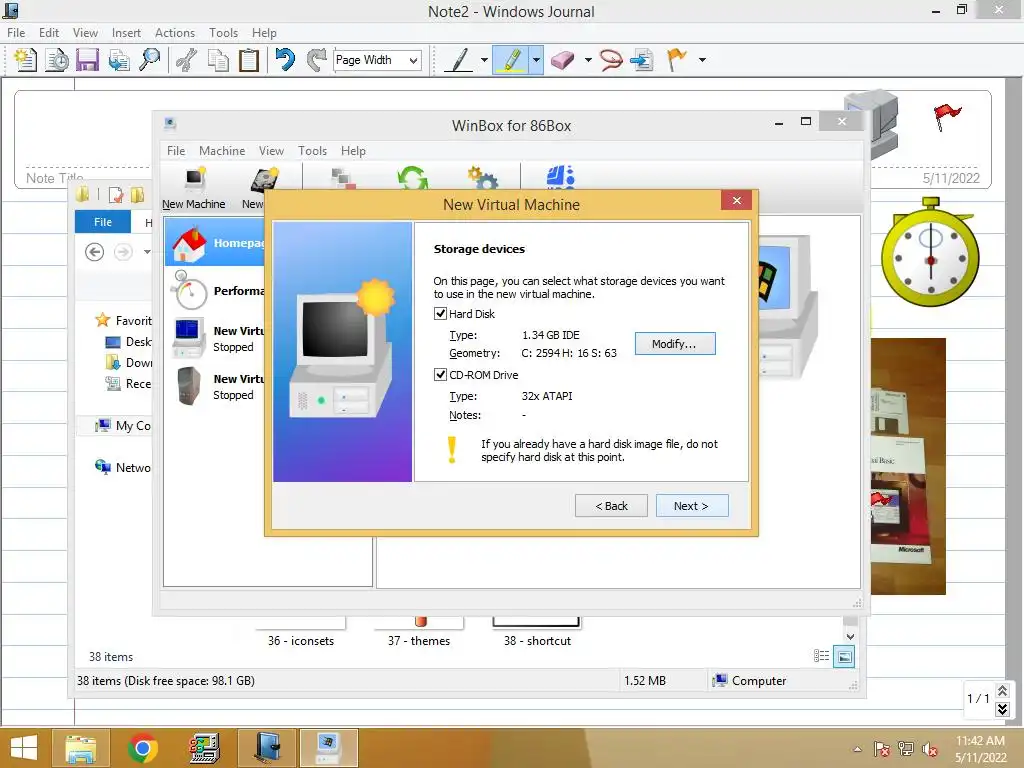Click the Windows Journal taskbar icon
This screenshot has width=1024, height=768.
coord(267,748)
